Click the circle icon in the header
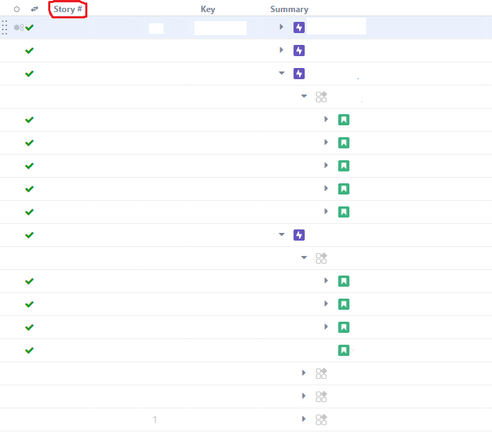 click(17, 9)
